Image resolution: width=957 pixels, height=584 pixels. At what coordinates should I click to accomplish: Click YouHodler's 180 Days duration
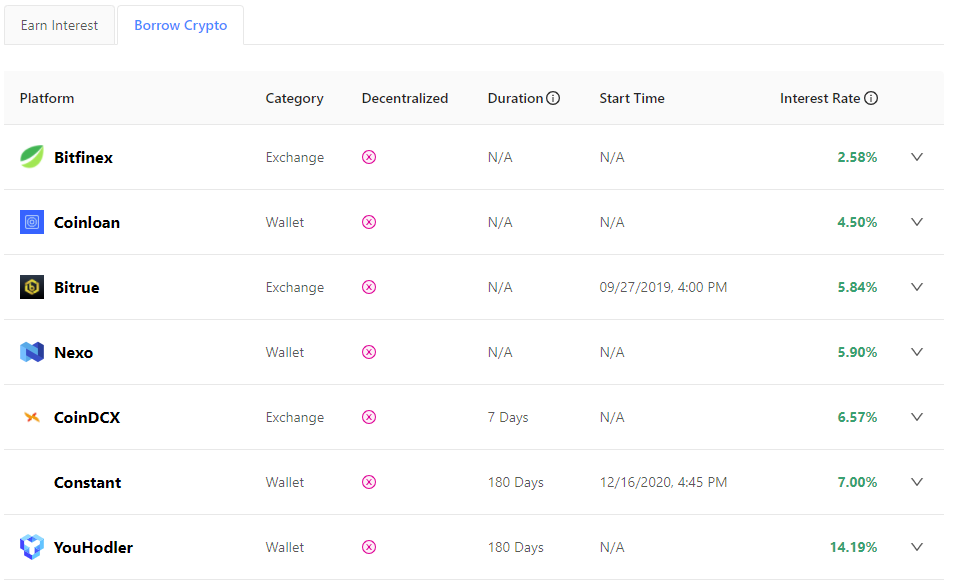pyautogui.click(x=516, y=547)
